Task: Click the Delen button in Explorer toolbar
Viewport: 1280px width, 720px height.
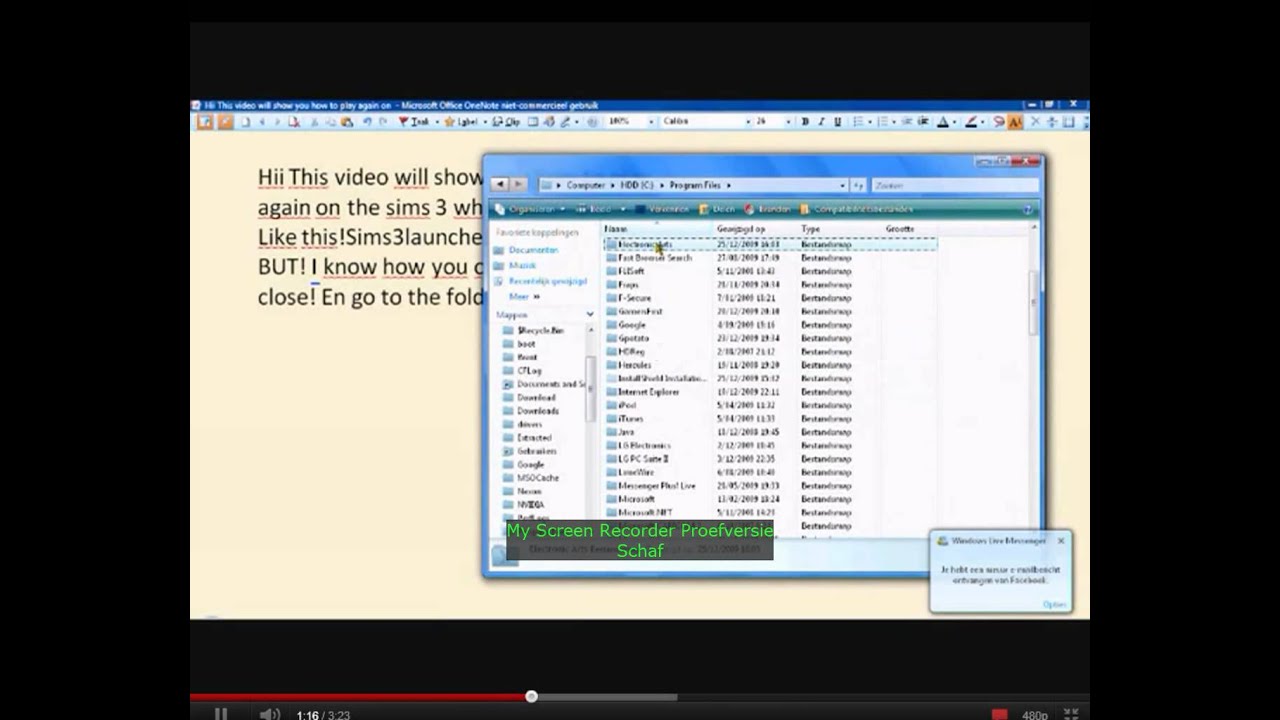Action: point(717,209)
